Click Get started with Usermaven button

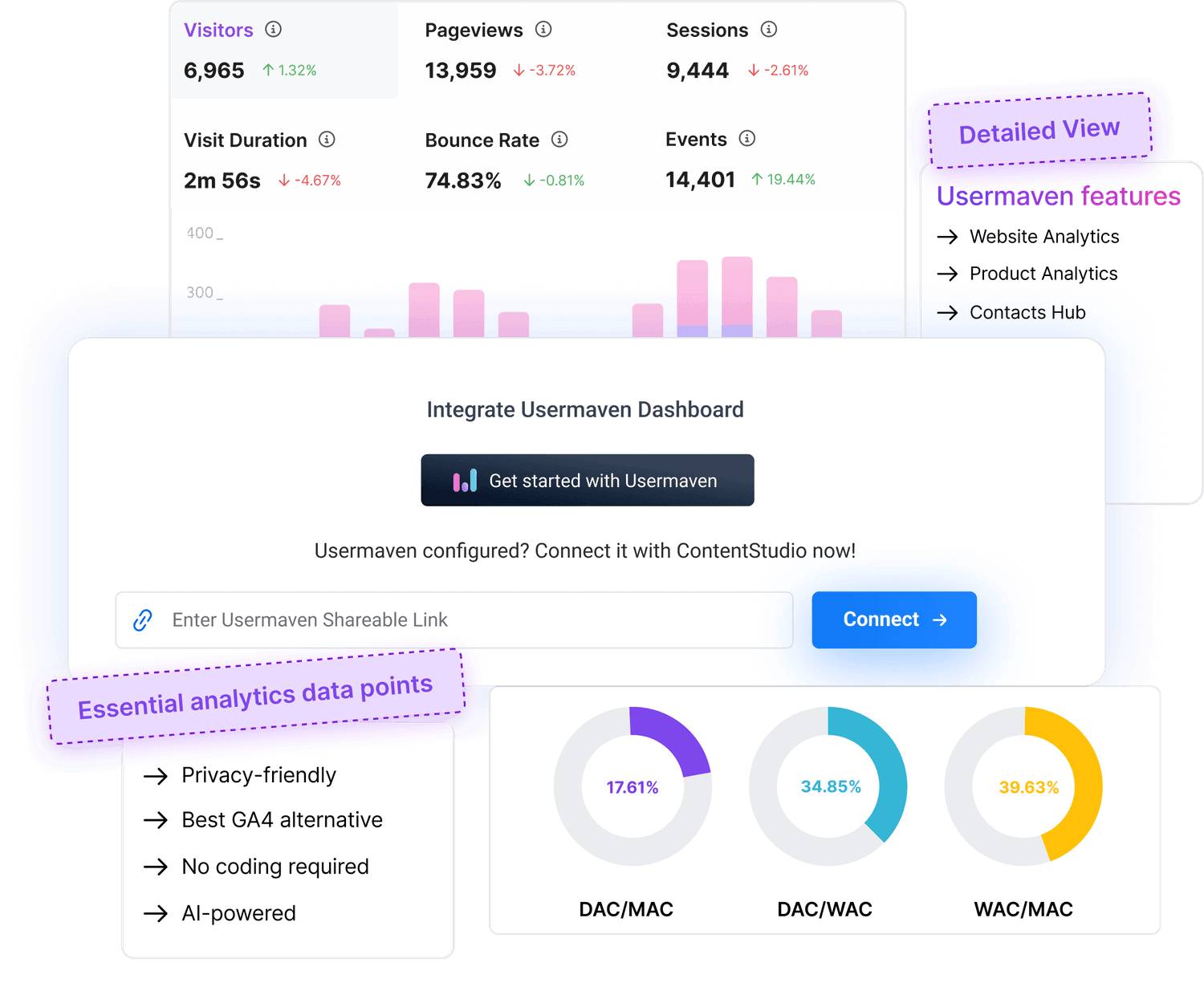click(588, 480)
